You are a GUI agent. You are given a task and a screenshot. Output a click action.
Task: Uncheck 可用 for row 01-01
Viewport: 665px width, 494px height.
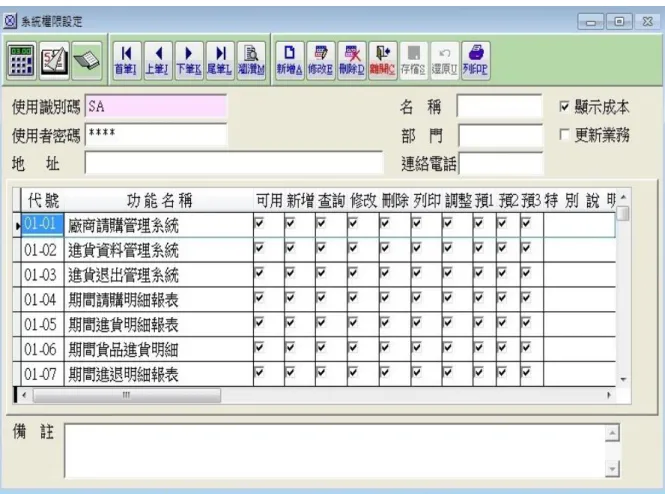[259, 223]
